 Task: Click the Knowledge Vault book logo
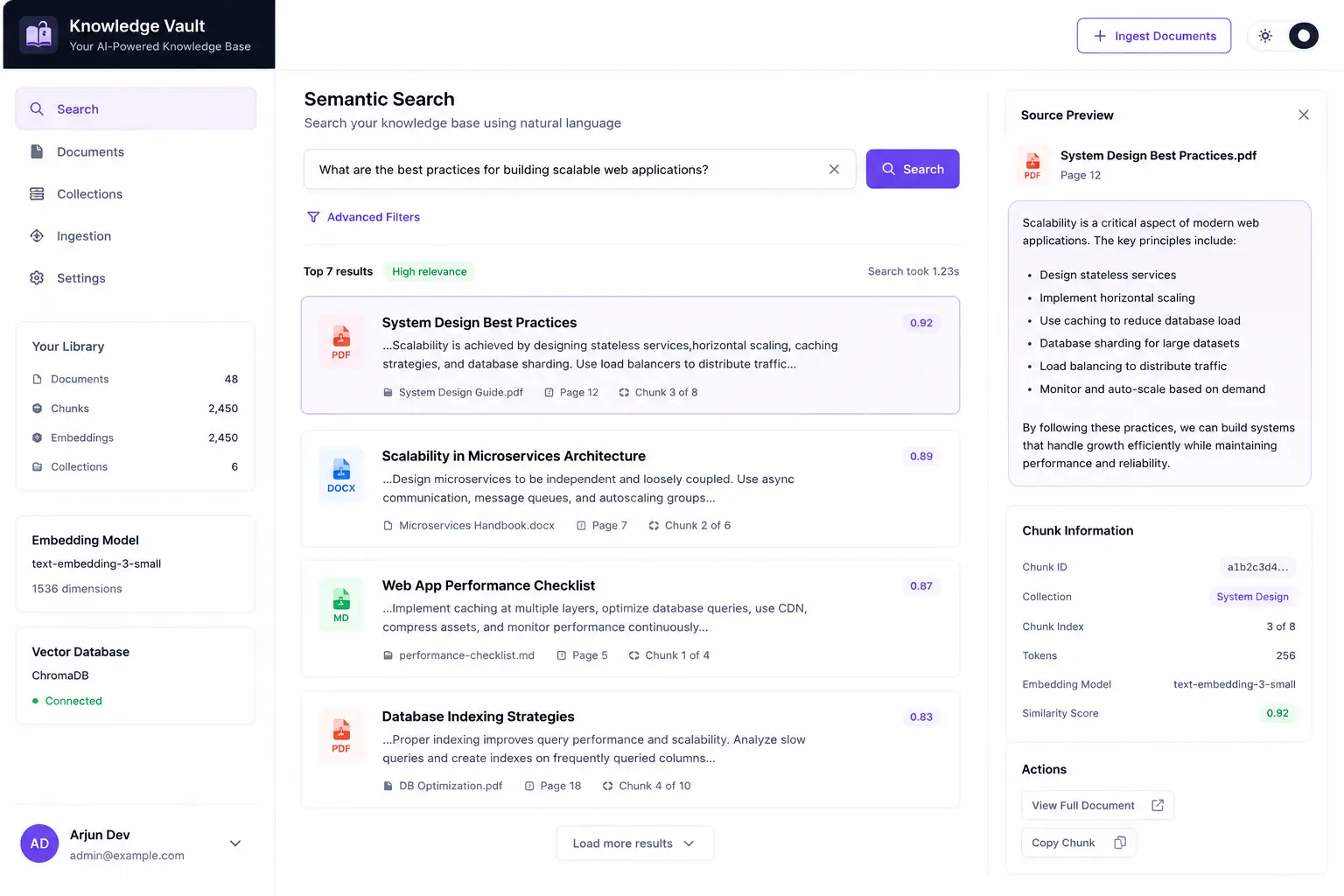38,35
